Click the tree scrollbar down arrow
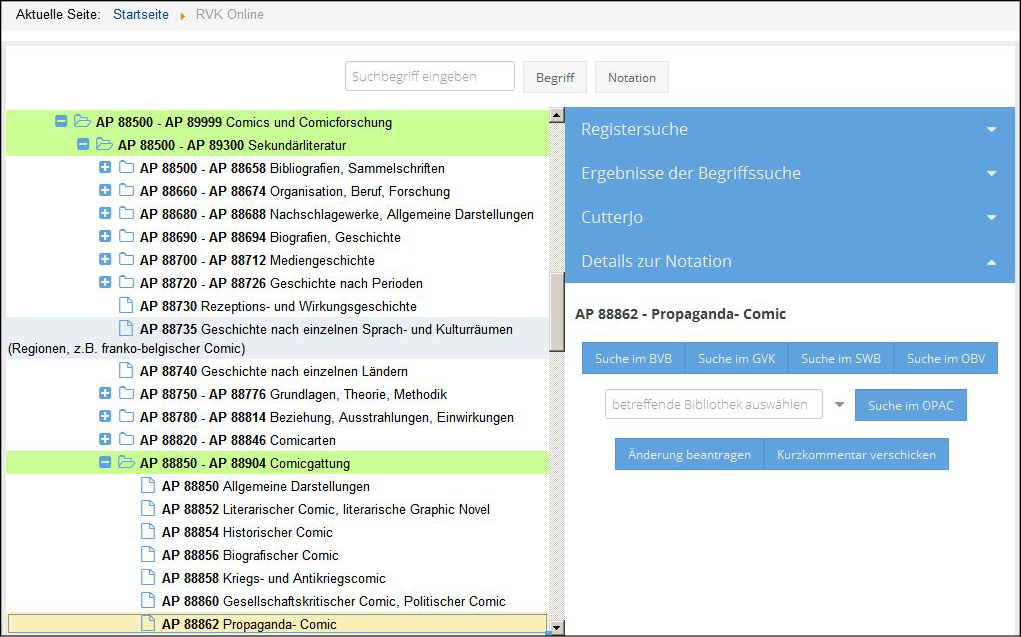This screenshot has width=1021, height=637. pyautogui.click(x=556, y=629)
